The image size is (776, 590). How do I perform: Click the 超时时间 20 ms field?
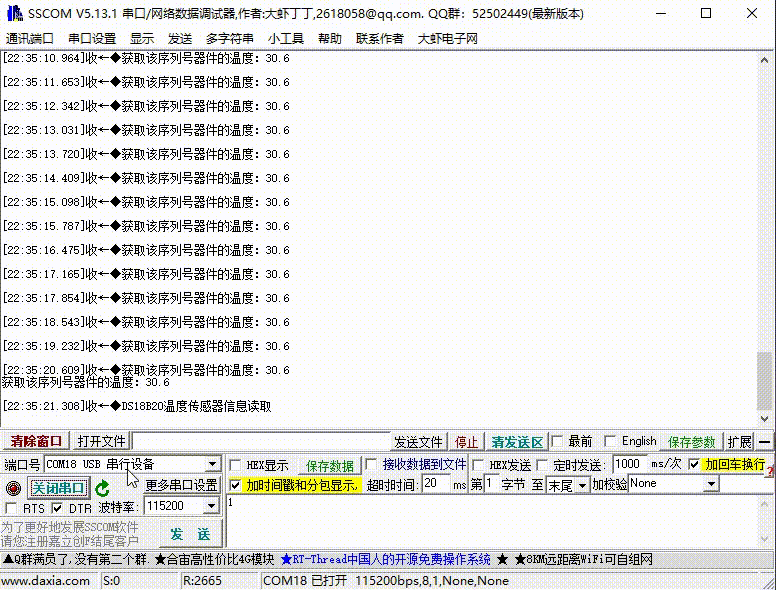[436, 483]
